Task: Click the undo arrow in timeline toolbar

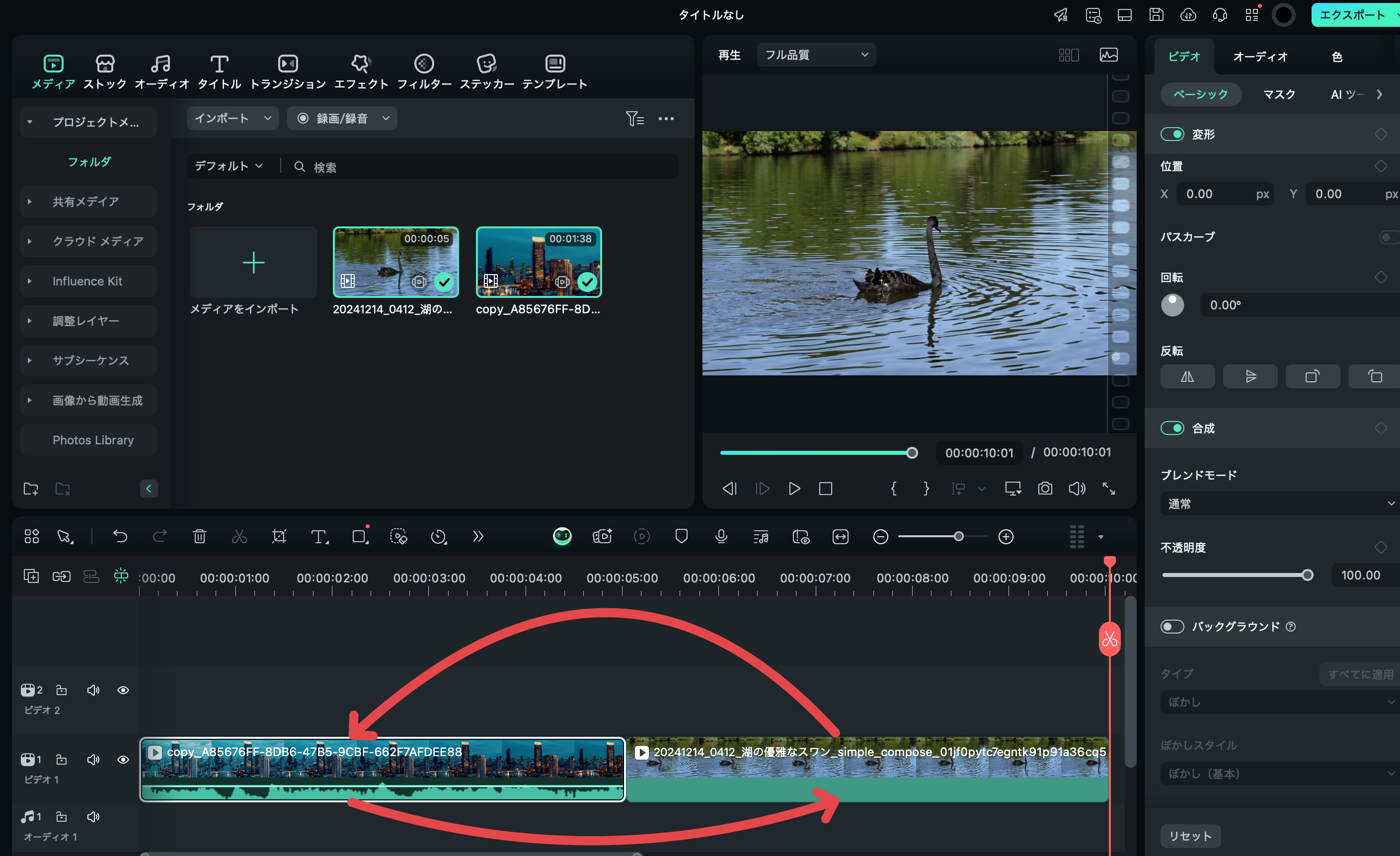Action: 120,536
